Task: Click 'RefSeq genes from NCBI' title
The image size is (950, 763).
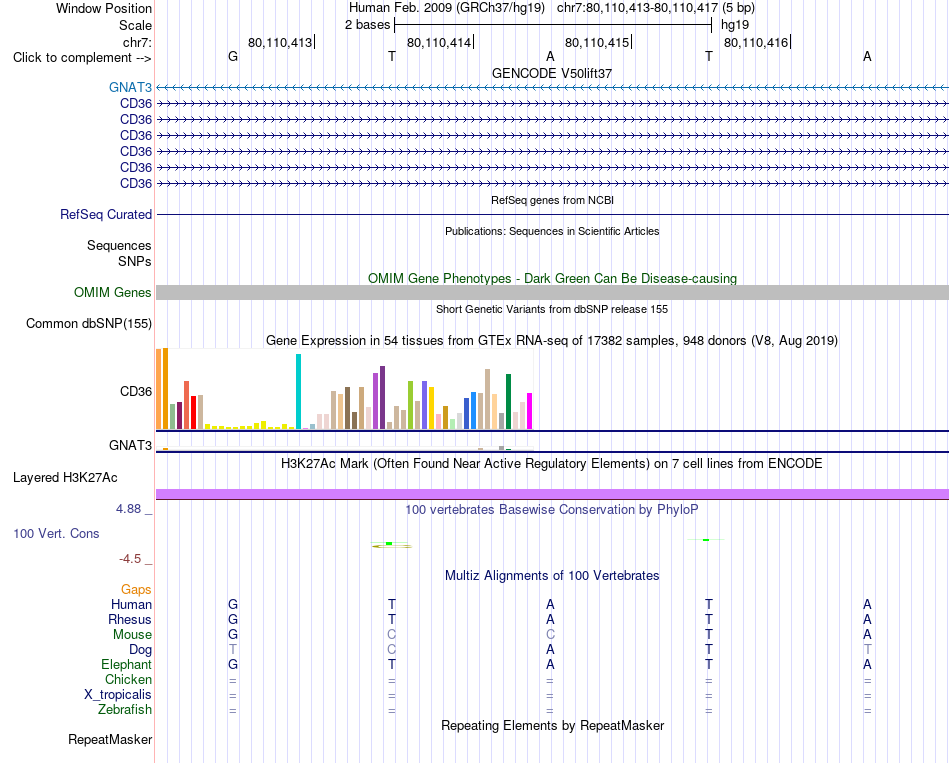Action: point(553,200)
